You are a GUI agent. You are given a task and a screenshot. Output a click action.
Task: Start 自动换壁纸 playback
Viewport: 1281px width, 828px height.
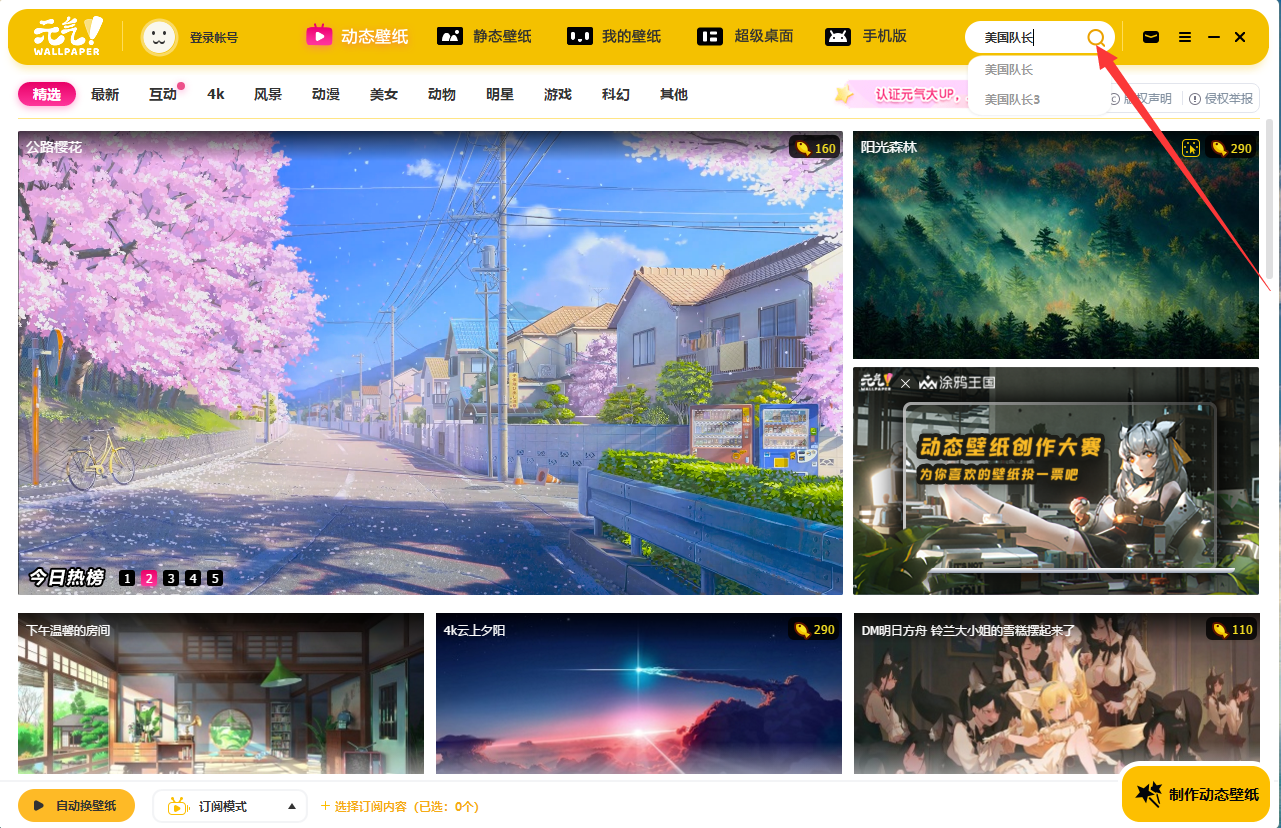pos(76,805)
